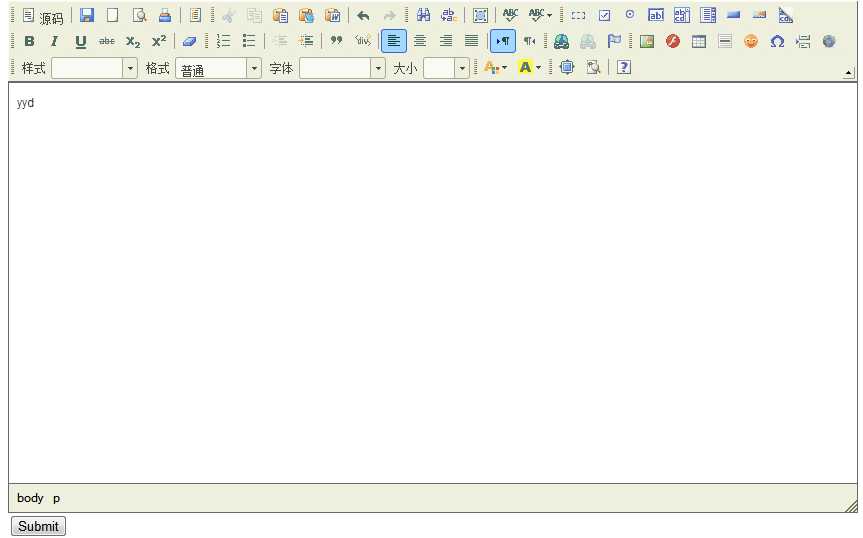The width and height of the screenshot is (863, 538).
Task: Increase paragraph indent
Action: point(306,41)
